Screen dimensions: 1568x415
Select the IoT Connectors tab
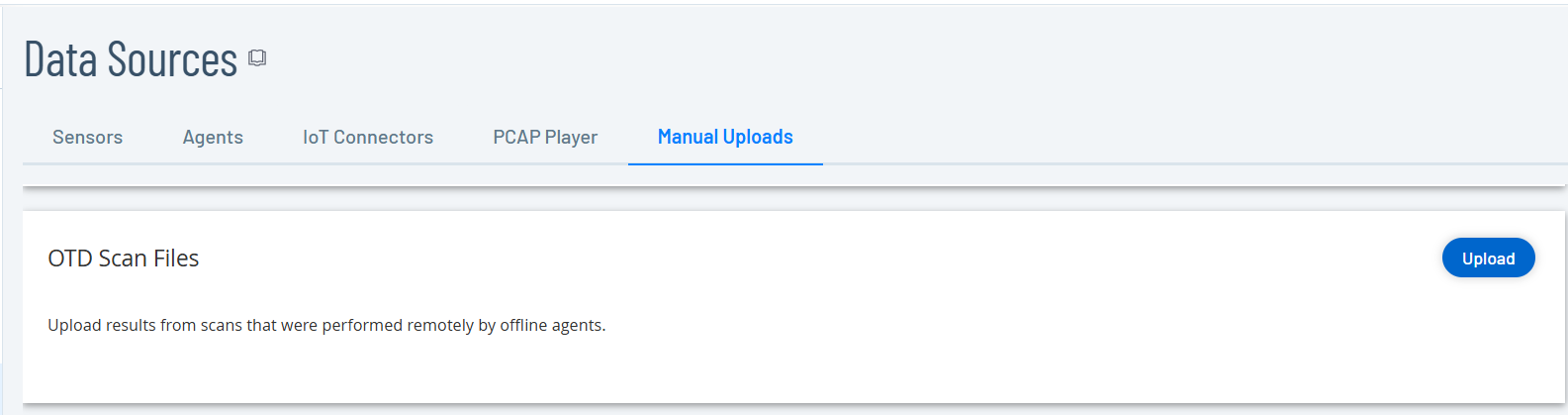(x=368, y=137)
